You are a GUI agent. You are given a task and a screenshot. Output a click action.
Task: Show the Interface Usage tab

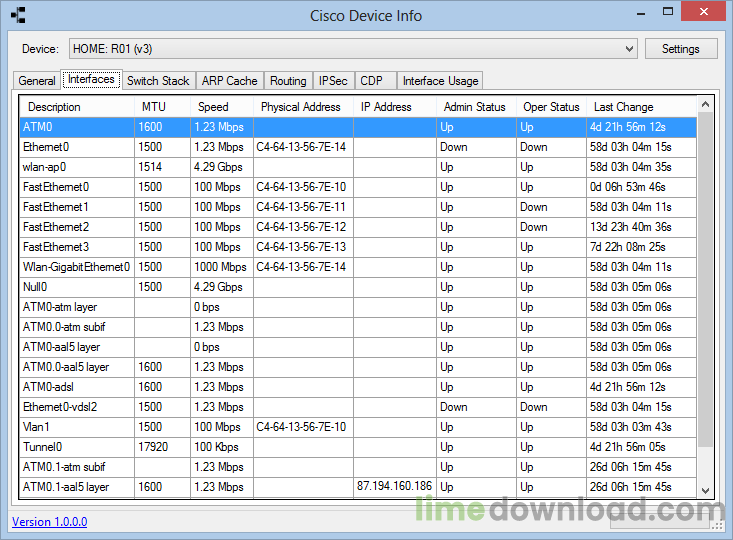coord(440,81)
